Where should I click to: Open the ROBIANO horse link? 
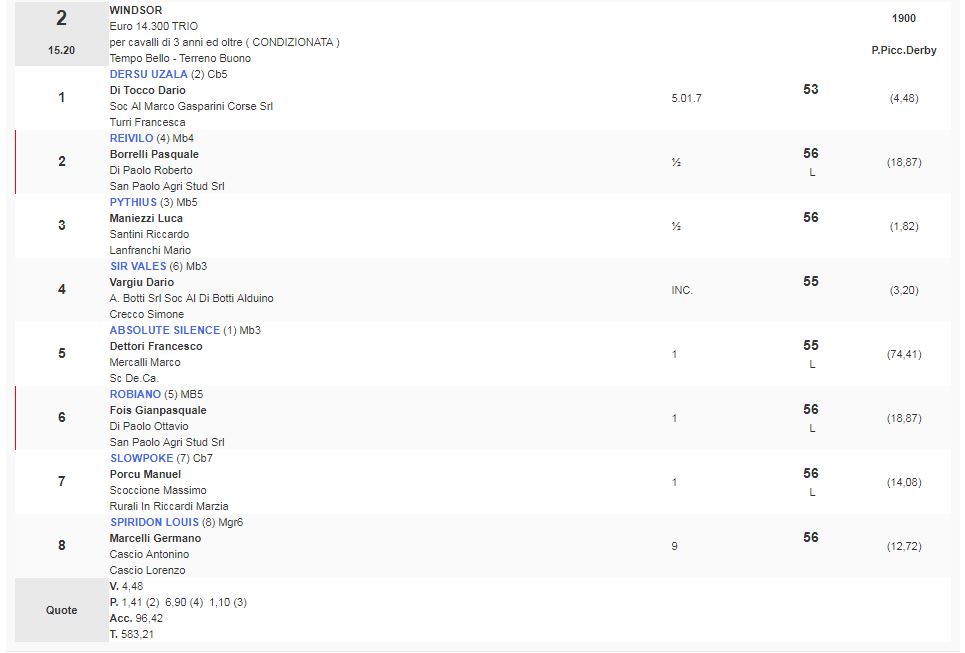pyautogui.click(x=135, y=394)
